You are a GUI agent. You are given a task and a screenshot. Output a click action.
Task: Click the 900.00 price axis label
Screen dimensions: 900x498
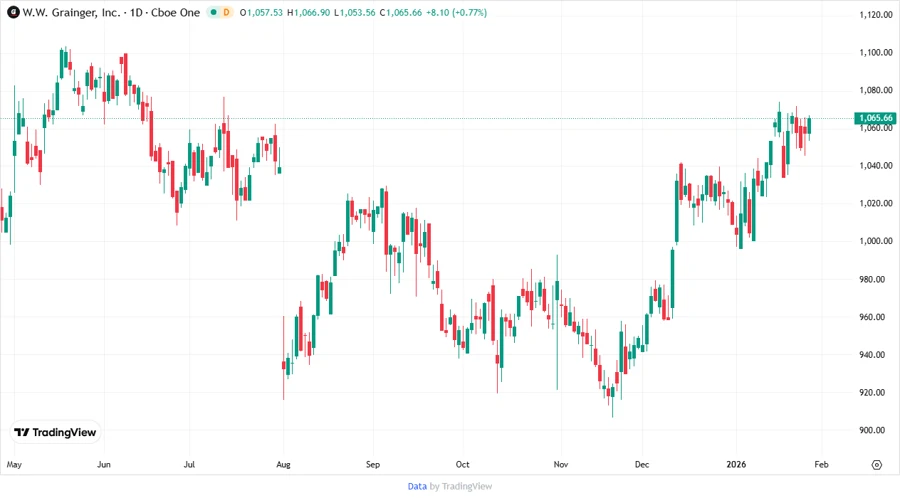tap(872, 430)
